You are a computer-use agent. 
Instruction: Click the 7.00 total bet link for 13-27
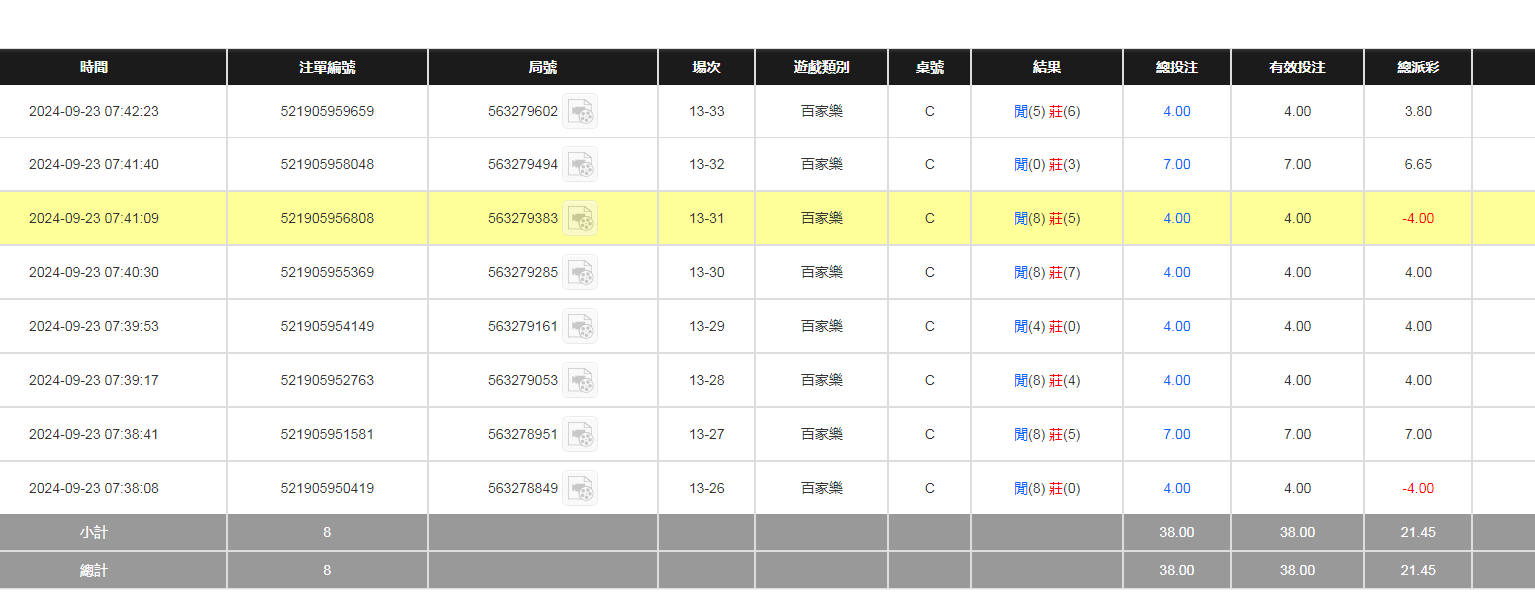pyautogui.click(x=1177, y=435)
